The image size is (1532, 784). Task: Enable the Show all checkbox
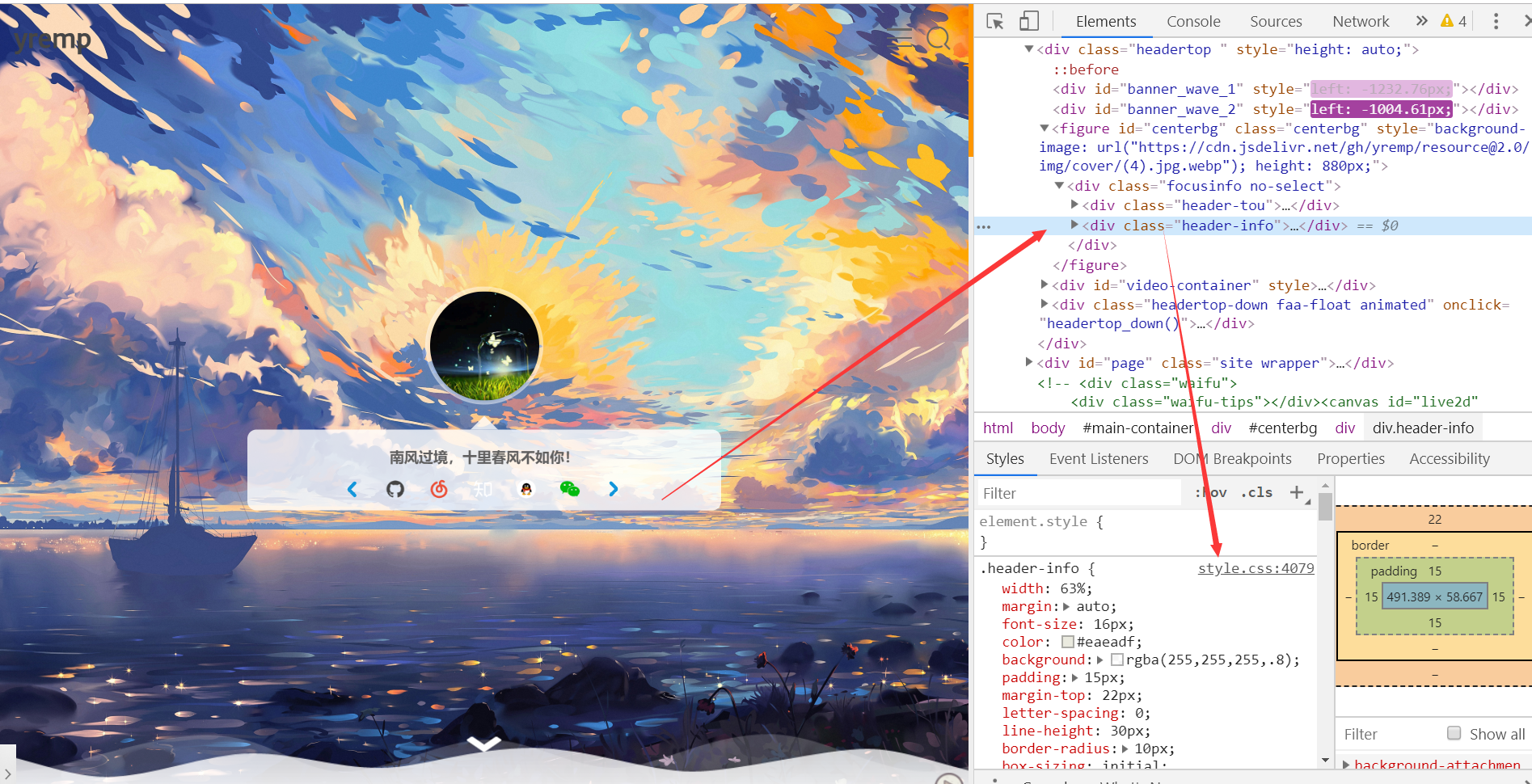(x=1454, y=733)
